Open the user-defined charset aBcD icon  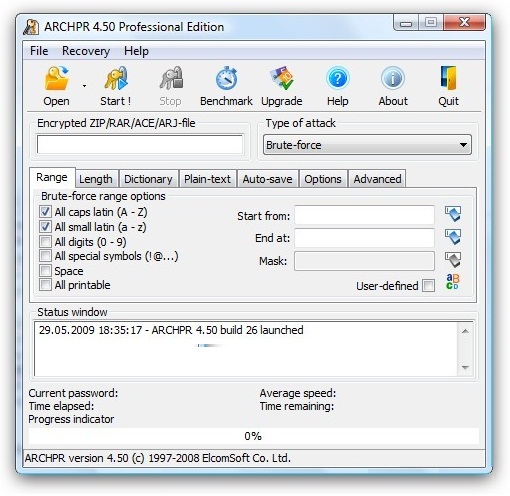point(453,282)
